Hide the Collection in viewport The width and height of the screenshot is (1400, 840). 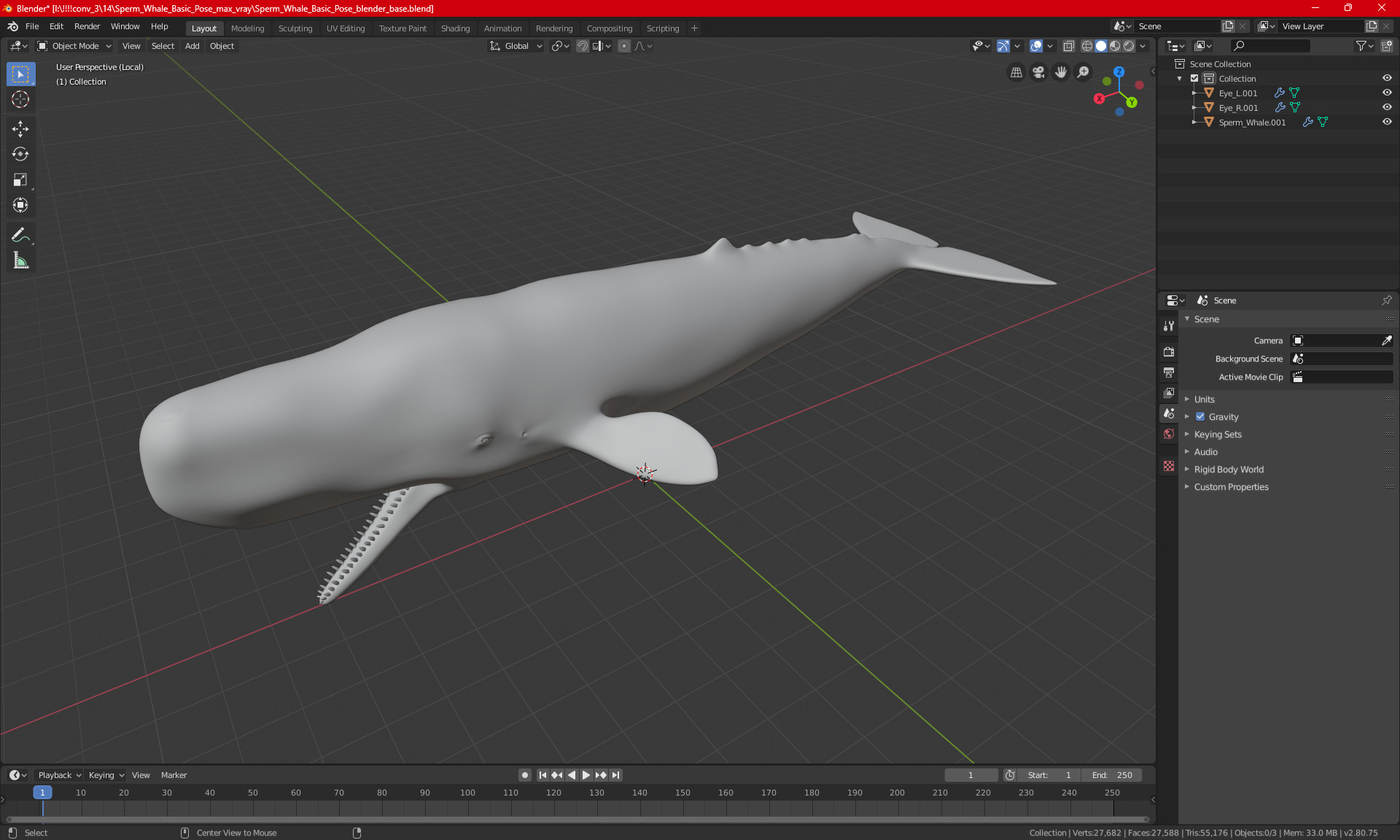pos(1387,79)
